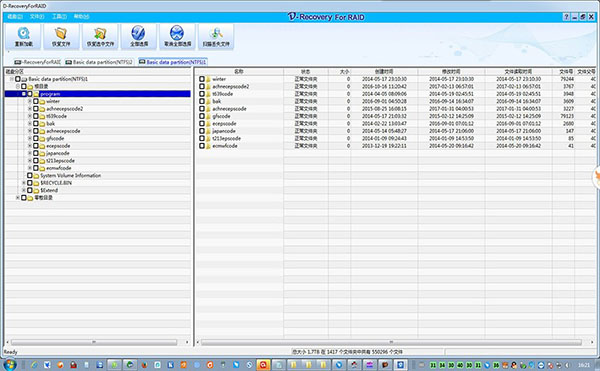The image size is (600, 371).
Task: Check the Basic data partition(NTFS)1 root checkbox
Action: pos(18,79)
